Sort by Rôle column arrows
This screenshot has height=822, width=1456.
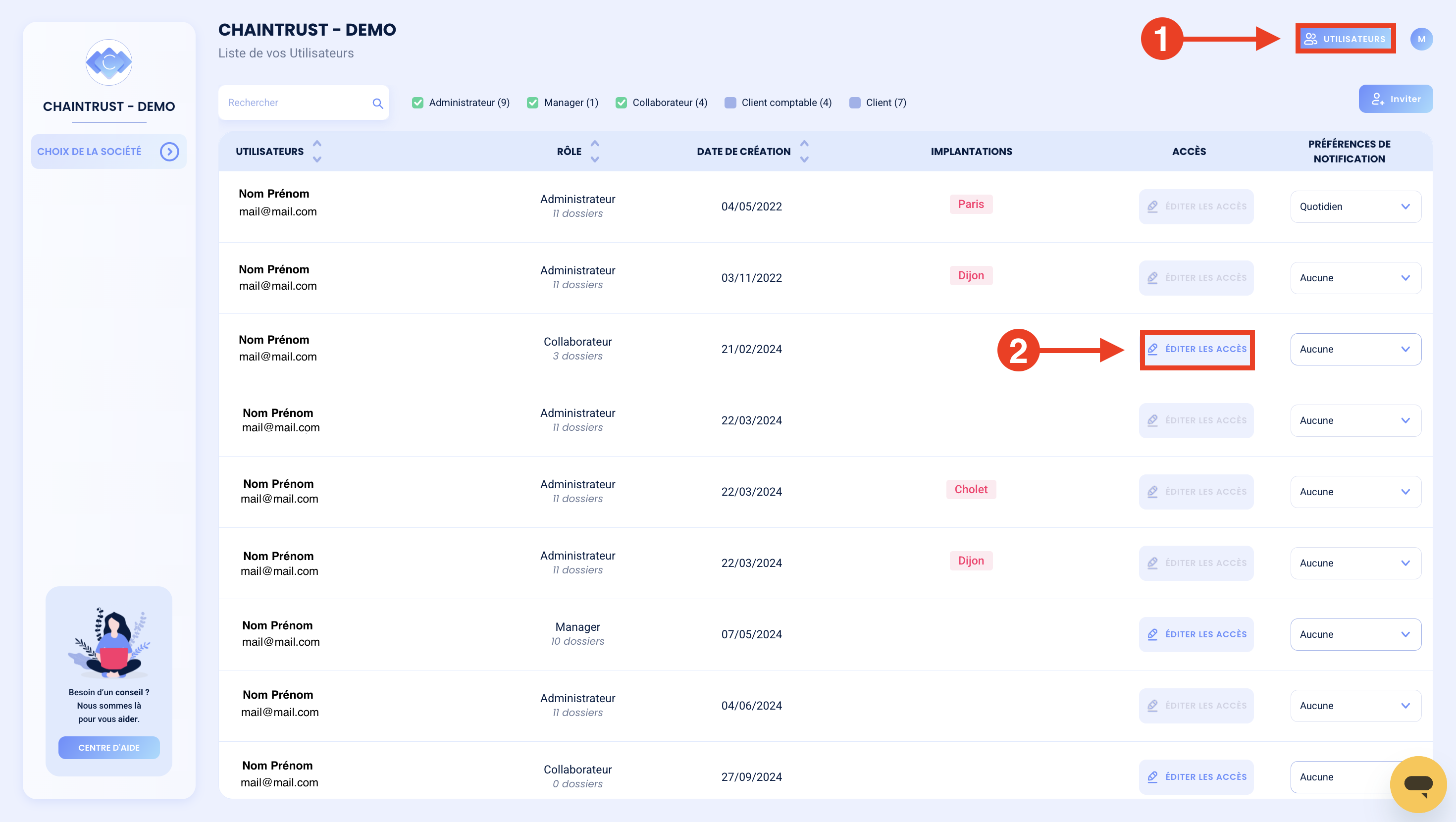coord(595,151)
